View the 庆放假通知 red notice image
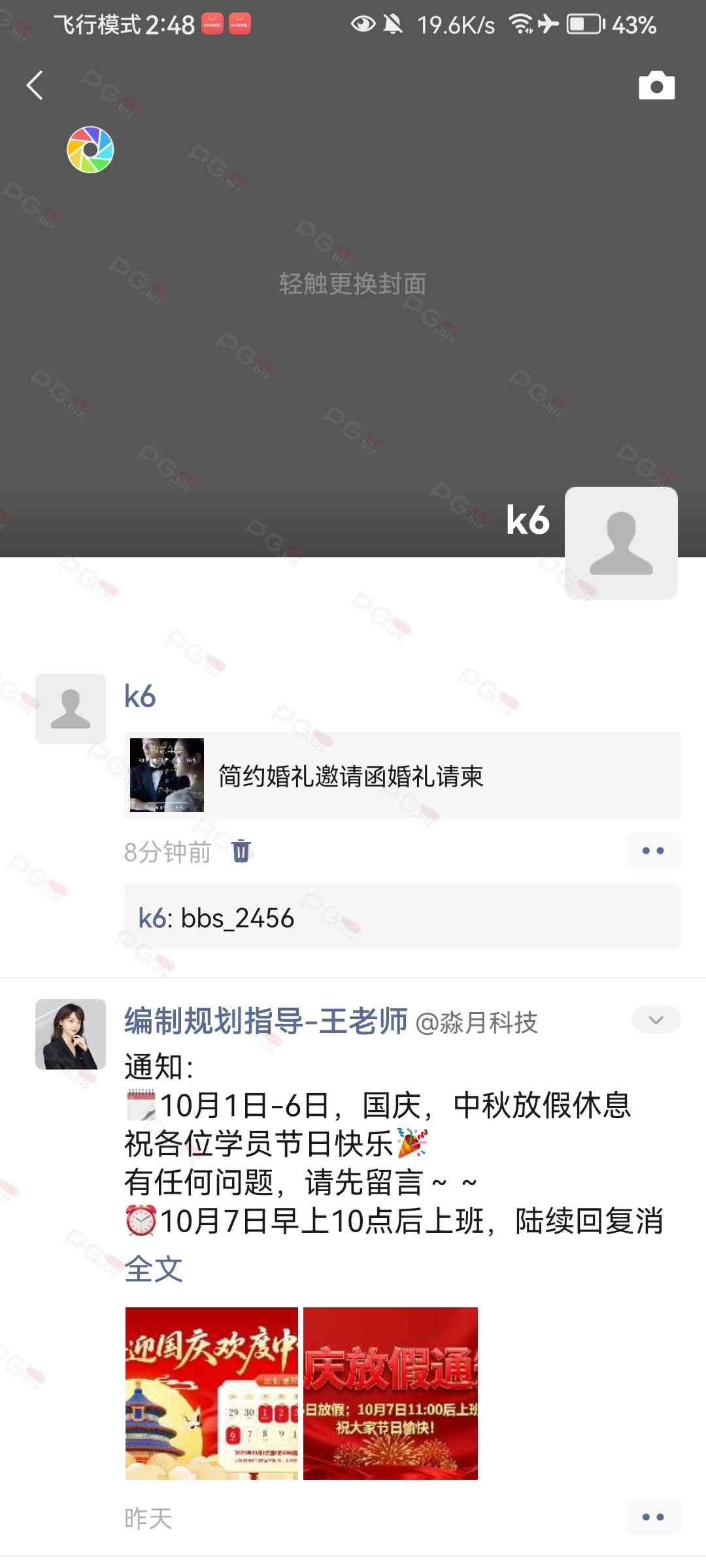Viewport: 706px width, 1568px height. tap(390, 1394)
